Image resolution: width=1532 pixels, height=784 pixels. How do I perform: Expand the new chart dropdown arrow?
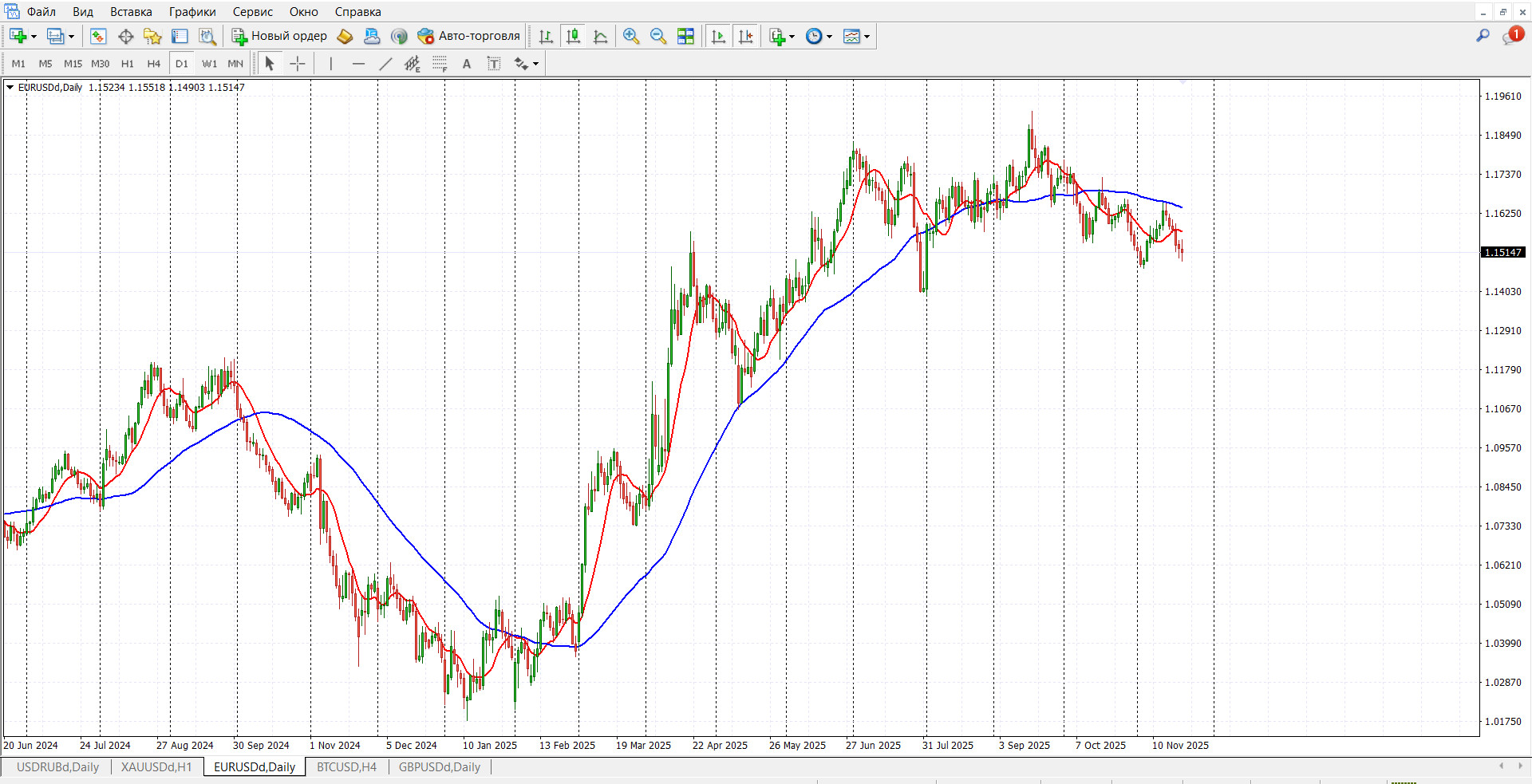click(34, 37)
